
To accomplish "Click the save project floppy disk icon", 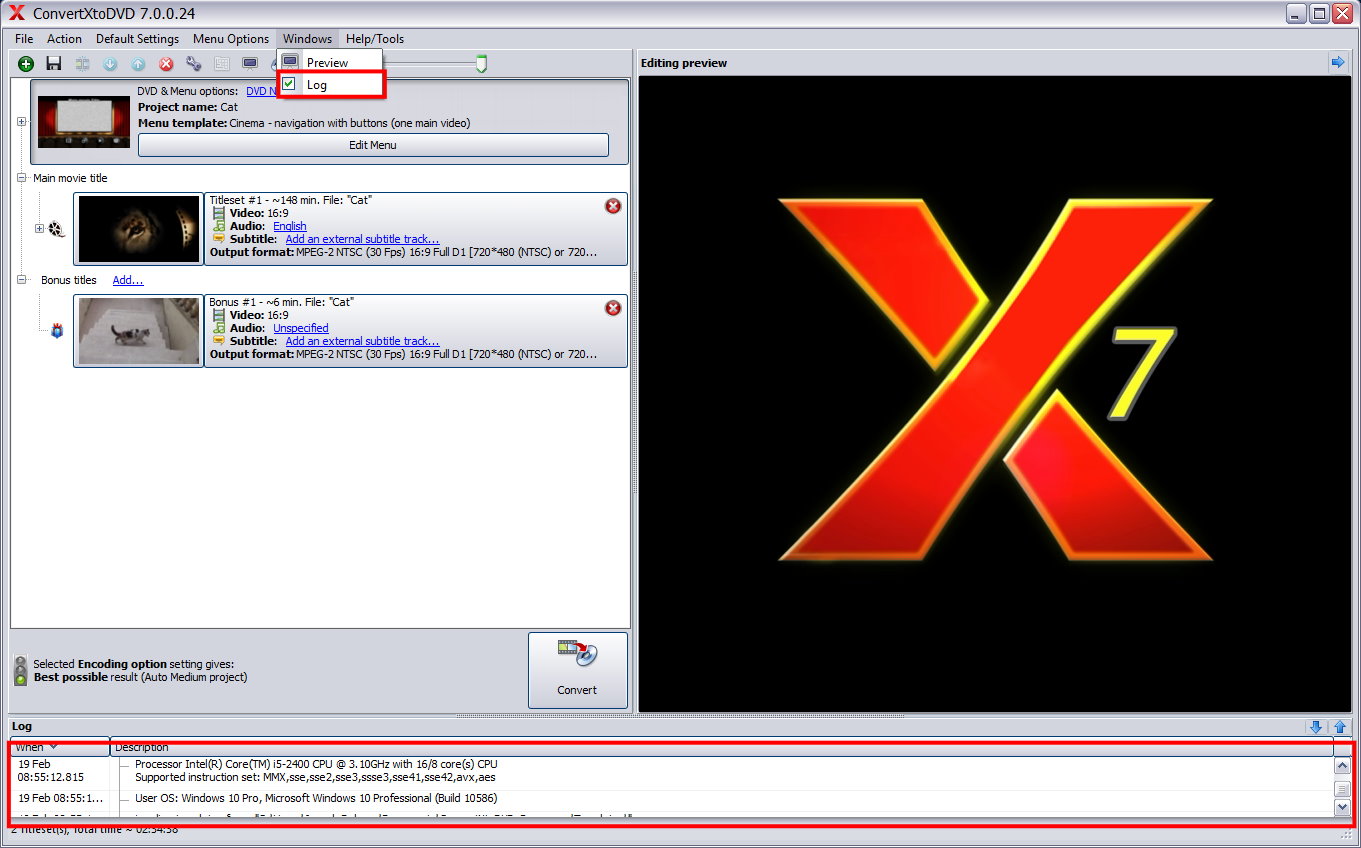I will click(54, 64).
